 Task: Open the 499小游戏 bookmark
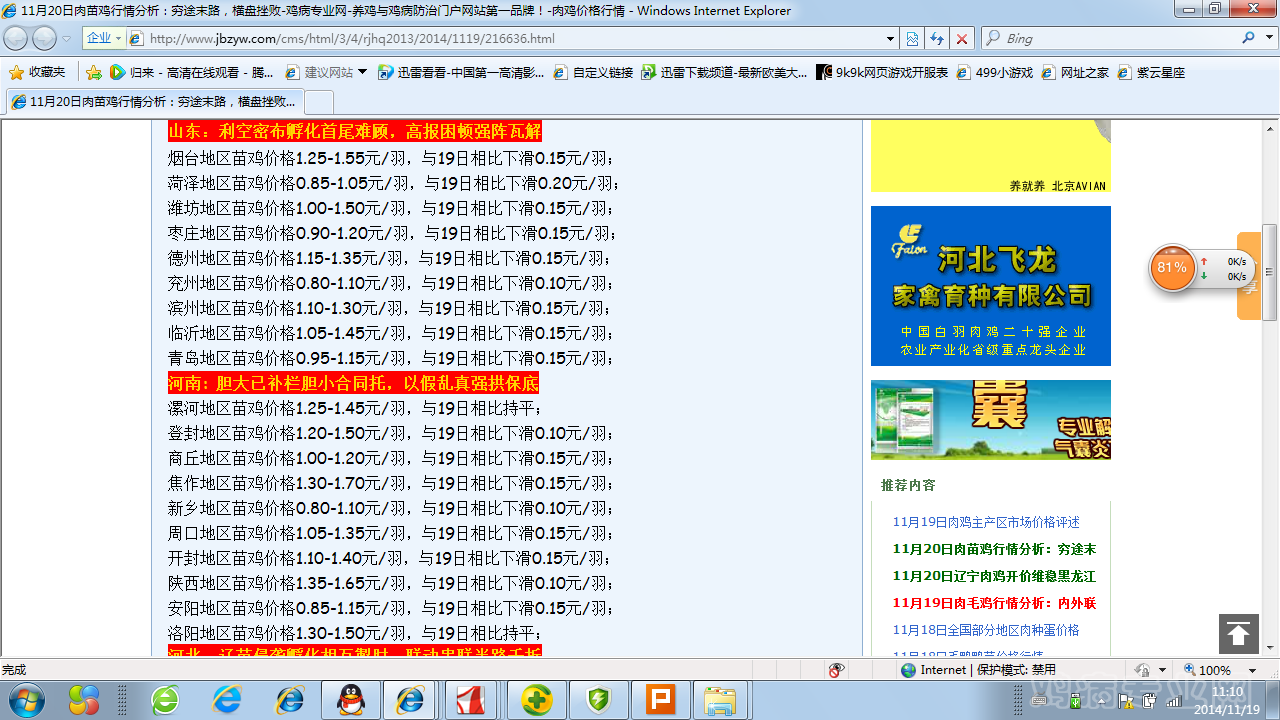[995, 72]
